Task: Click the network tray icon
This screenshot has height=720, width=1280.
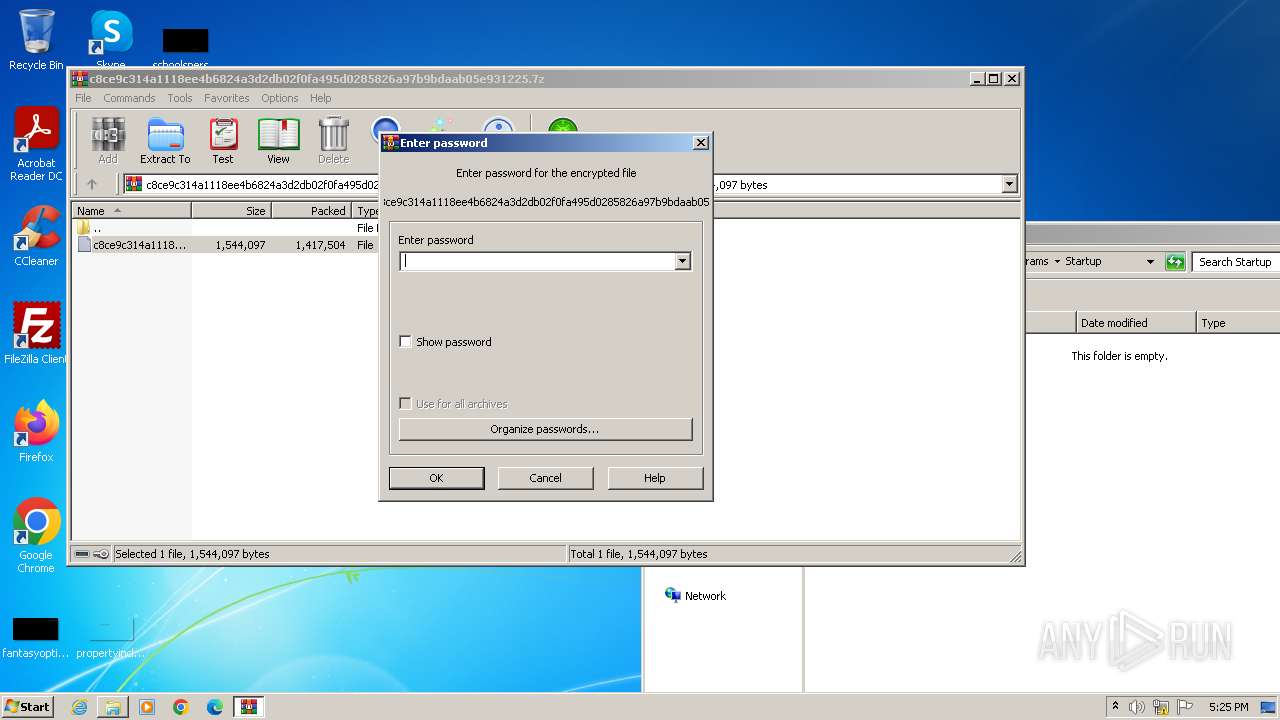Action: click(1161, 707)
